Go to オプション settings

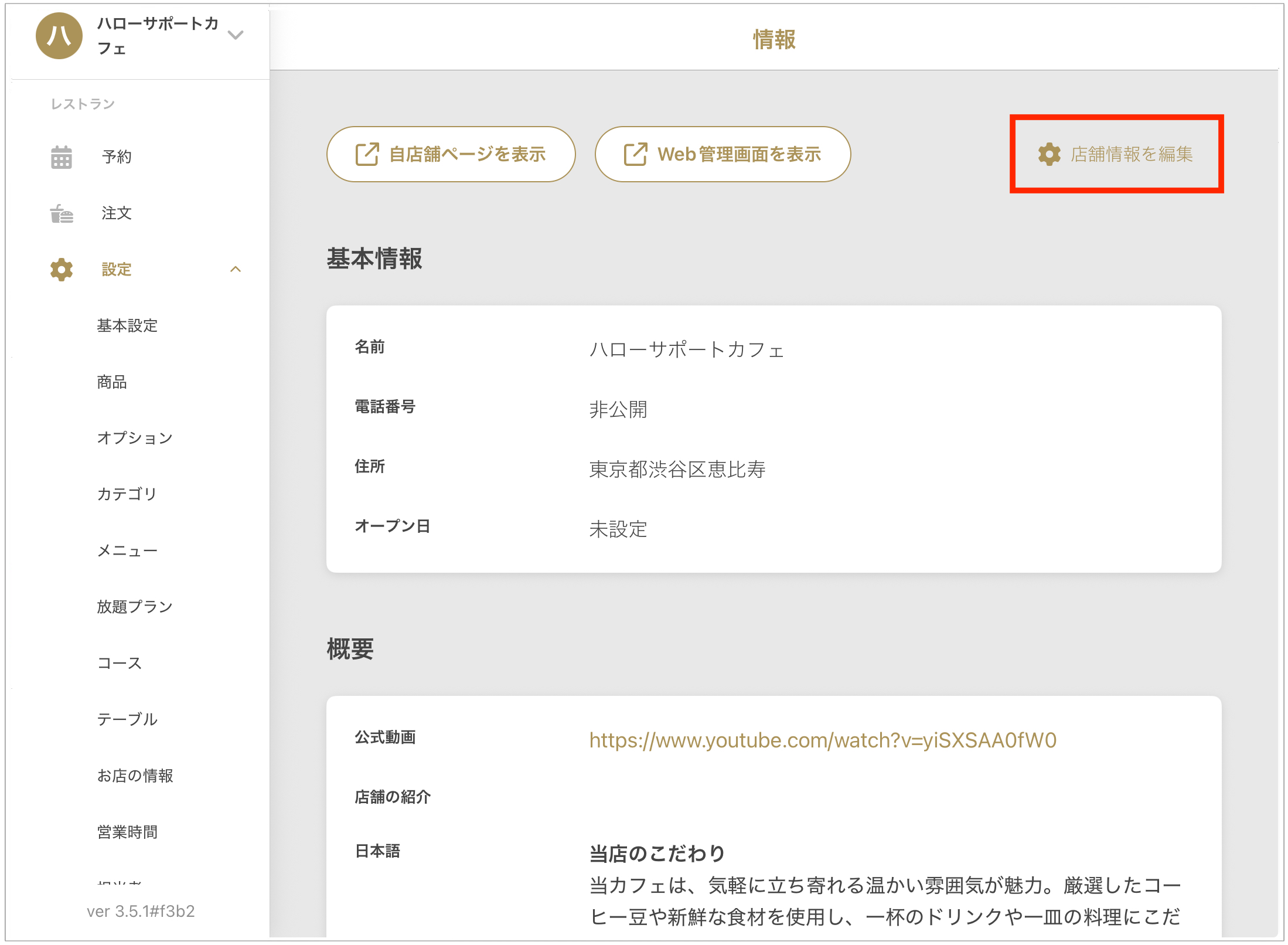(x=135, y=438)
